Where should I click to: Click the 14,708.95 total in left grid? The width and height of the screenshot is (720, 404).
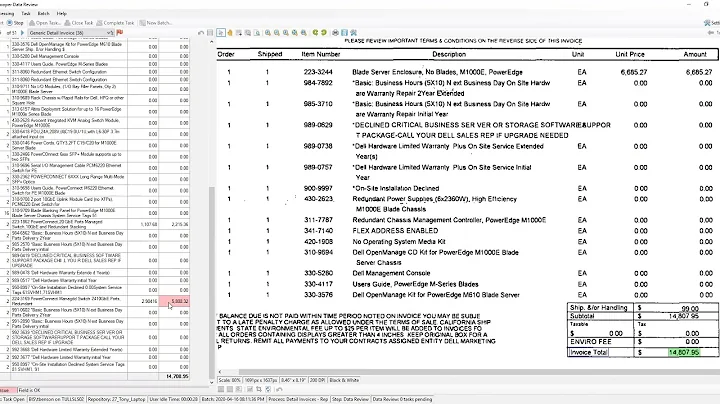(177, 376)
